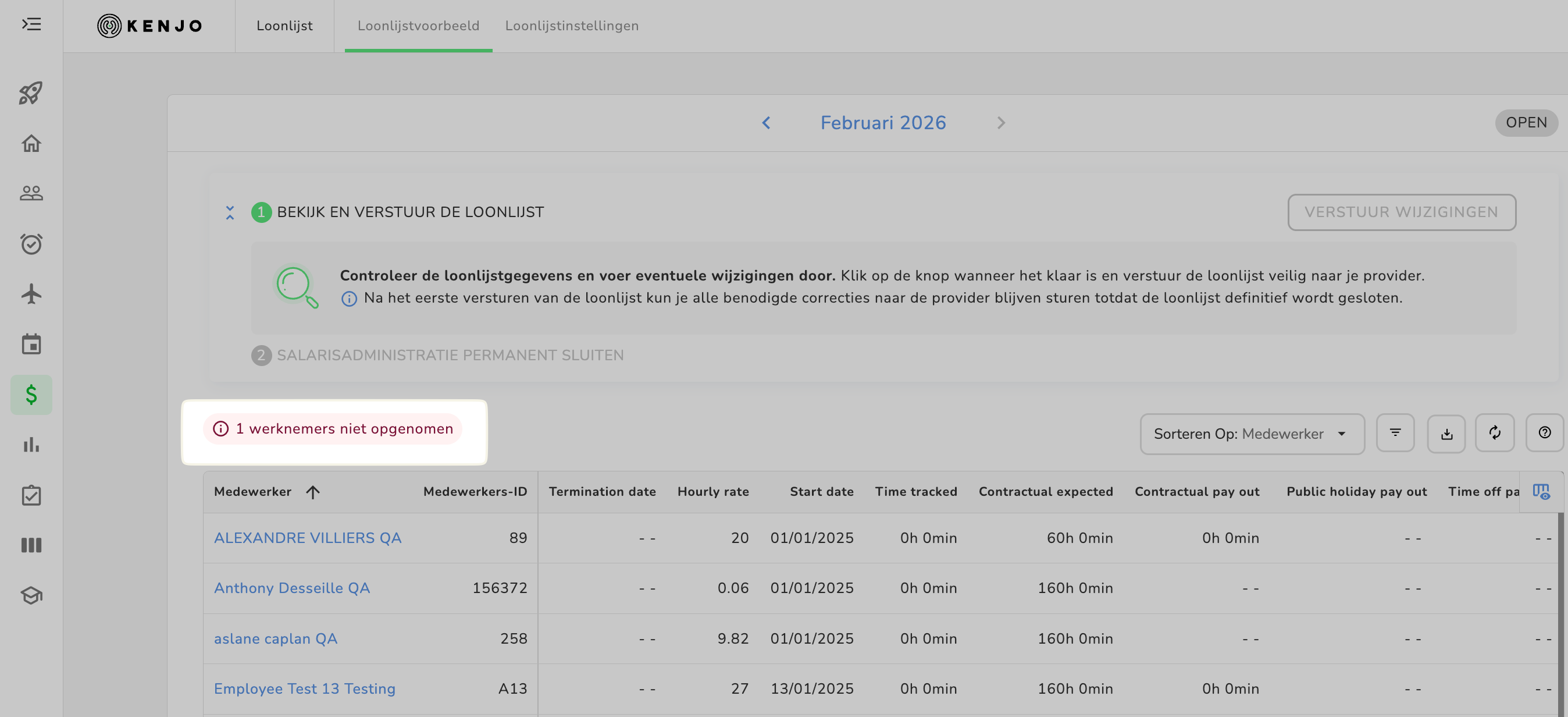Open ALEXANDRE VILLIERS QA employee link
1568x717 pixels.
308,538
